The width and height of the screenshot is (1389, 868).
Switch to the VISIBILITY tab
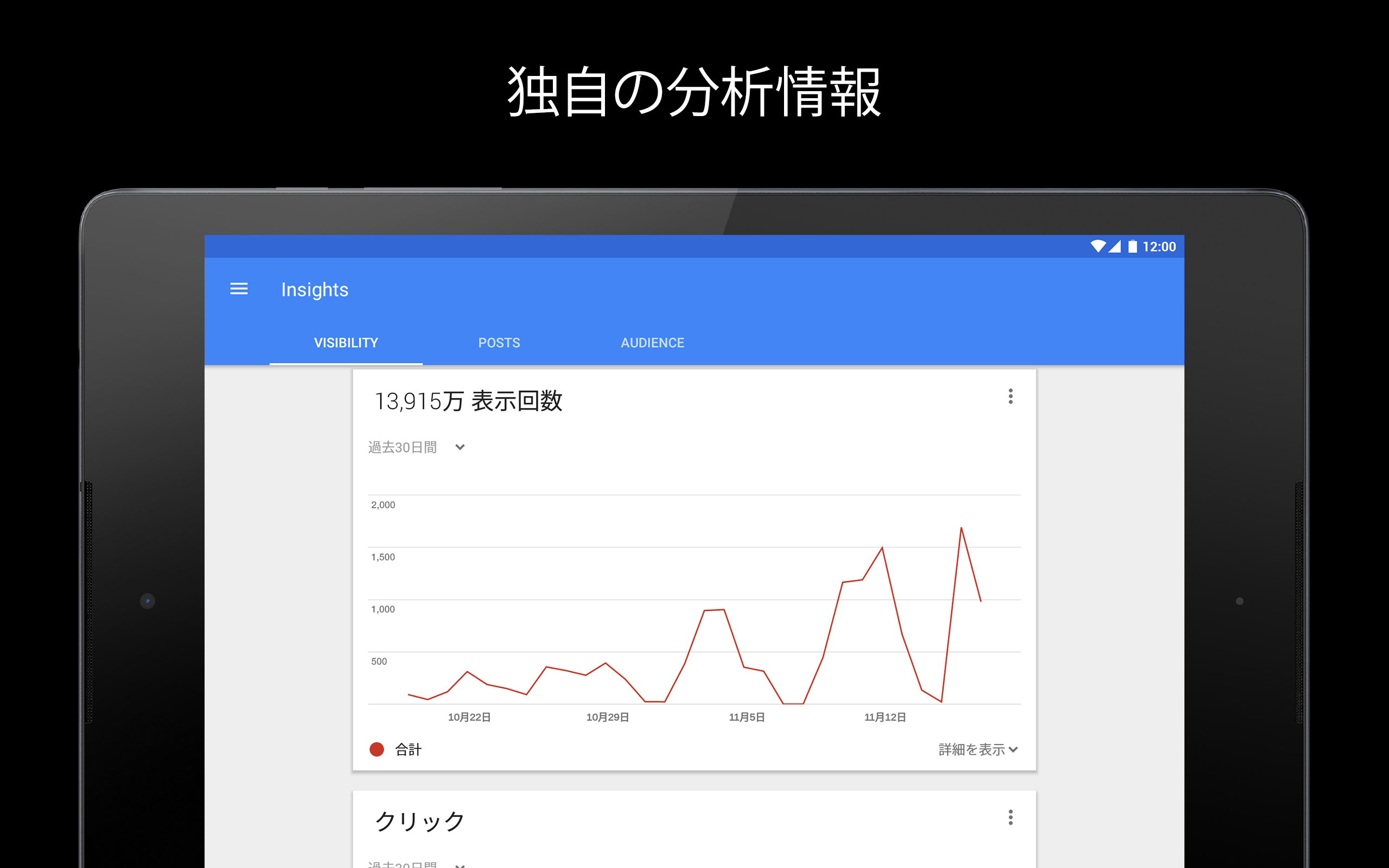[346, 343]
